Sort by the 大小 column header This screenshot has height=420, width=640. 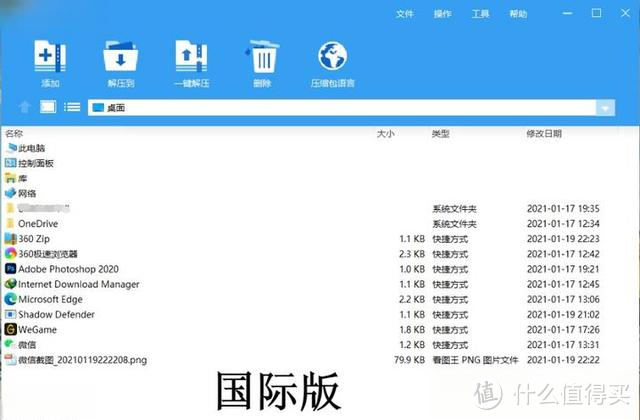(385, 133)
